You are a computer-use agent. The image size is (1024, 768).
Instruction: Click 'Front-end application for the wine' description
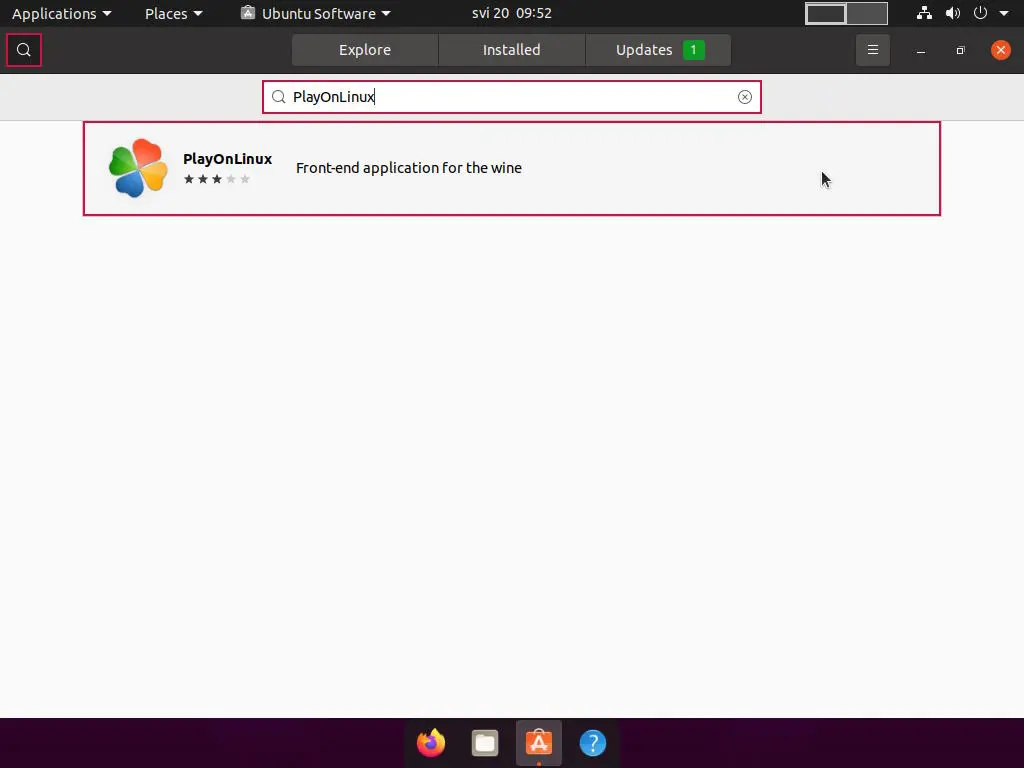click(409, 168)
